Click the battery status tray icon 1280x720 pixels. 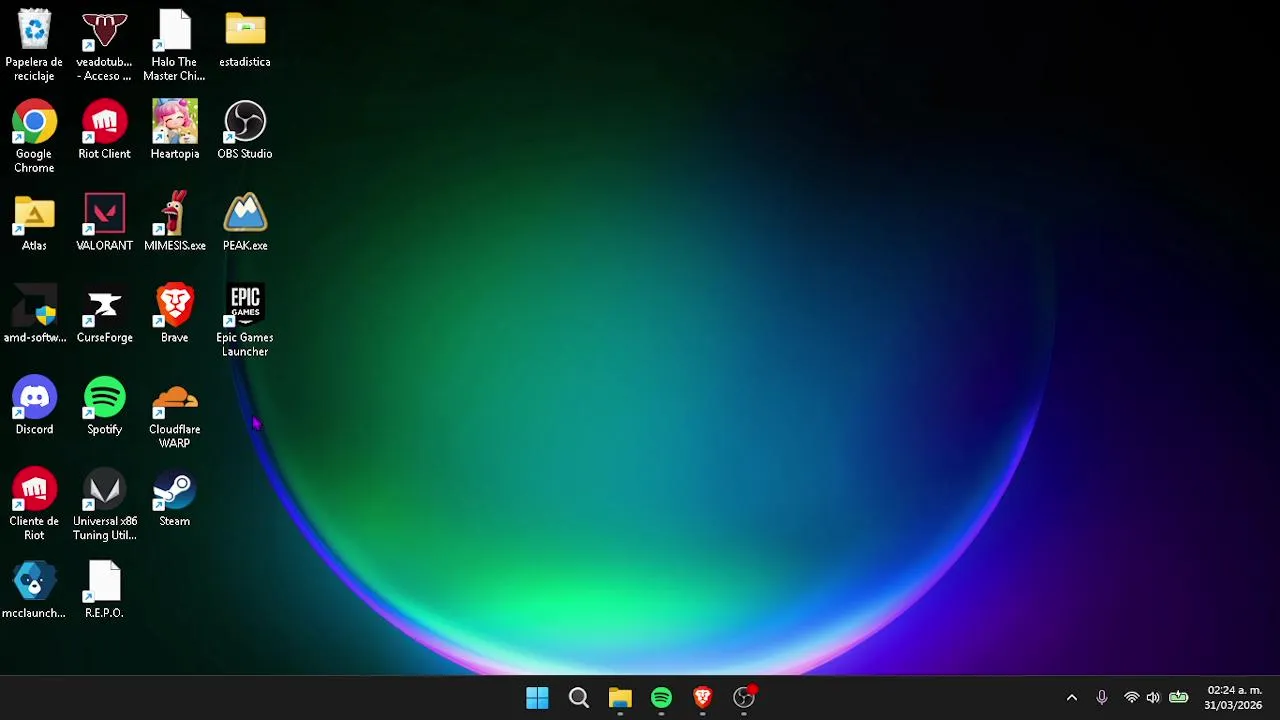pos(1179,698)
